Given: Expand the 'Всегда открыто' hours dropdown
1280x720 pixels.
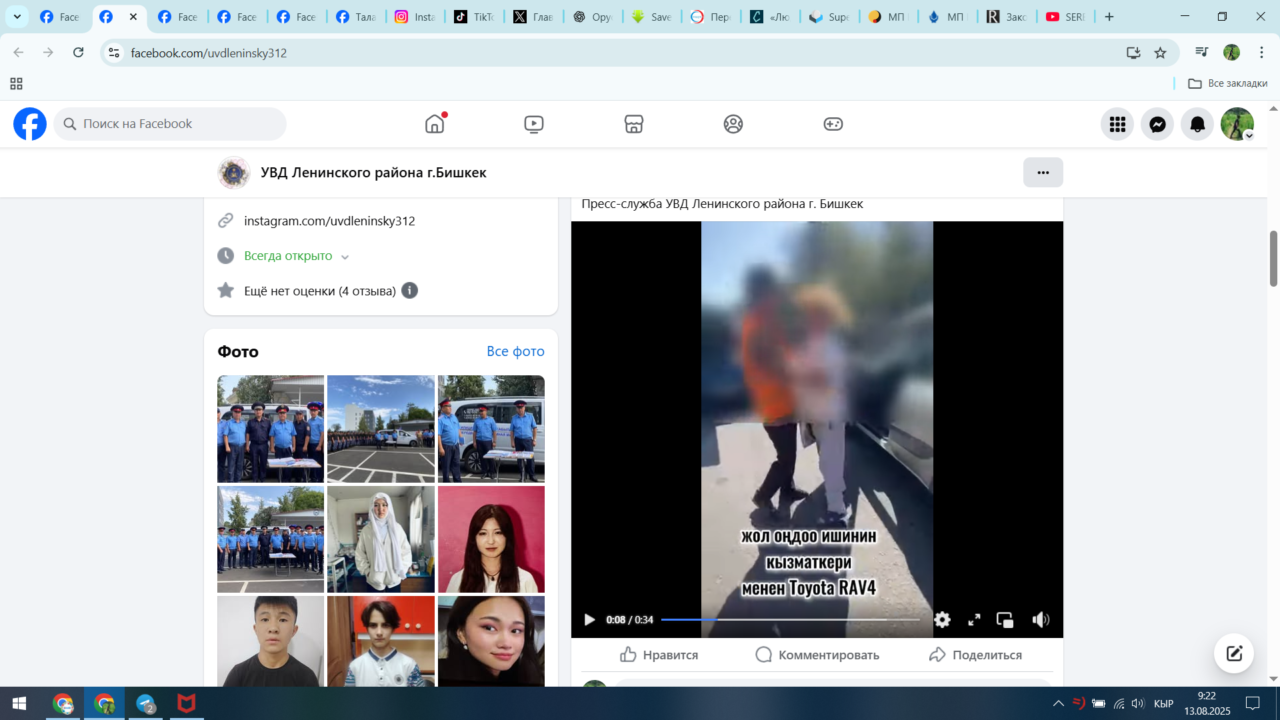Looking at the screenshot, I should [345, 257].
